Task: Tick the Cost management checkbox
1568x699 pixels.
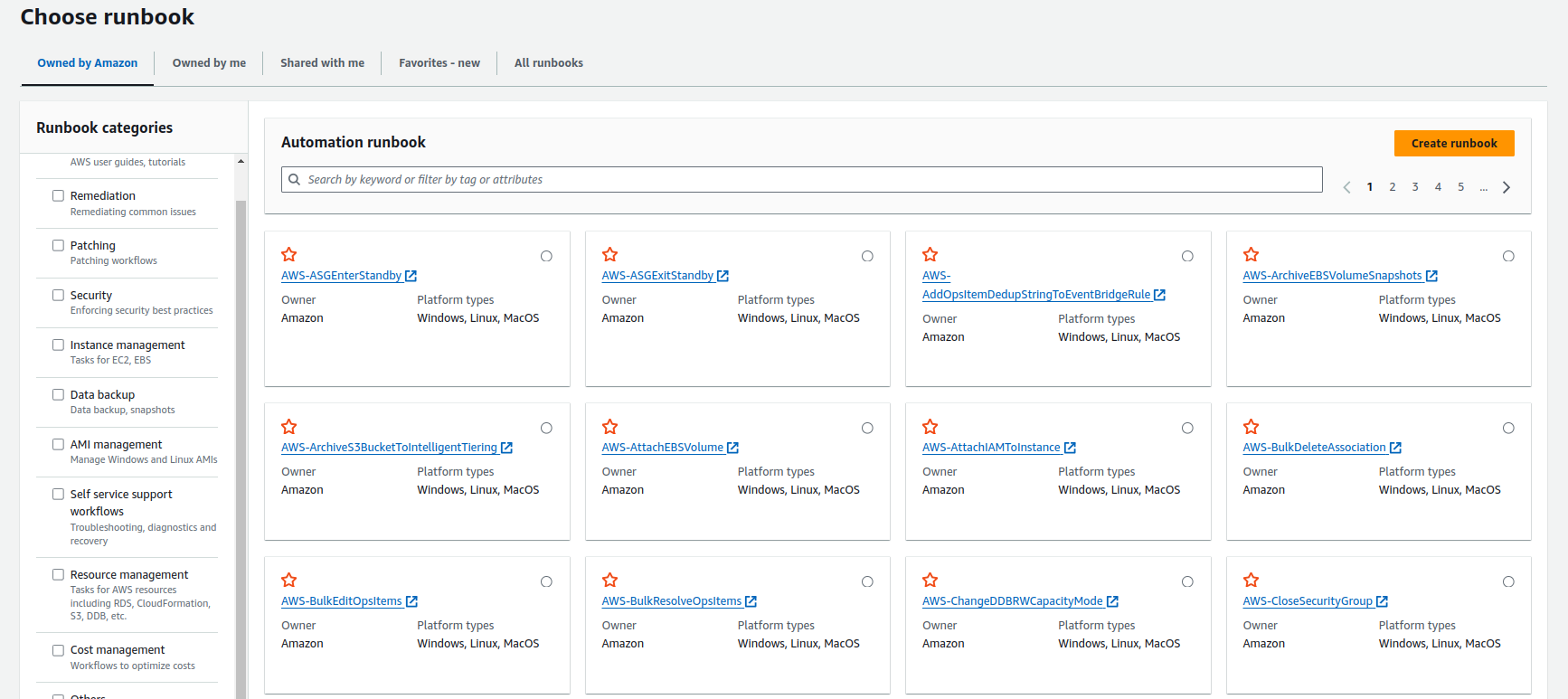Action: (58, 649)
